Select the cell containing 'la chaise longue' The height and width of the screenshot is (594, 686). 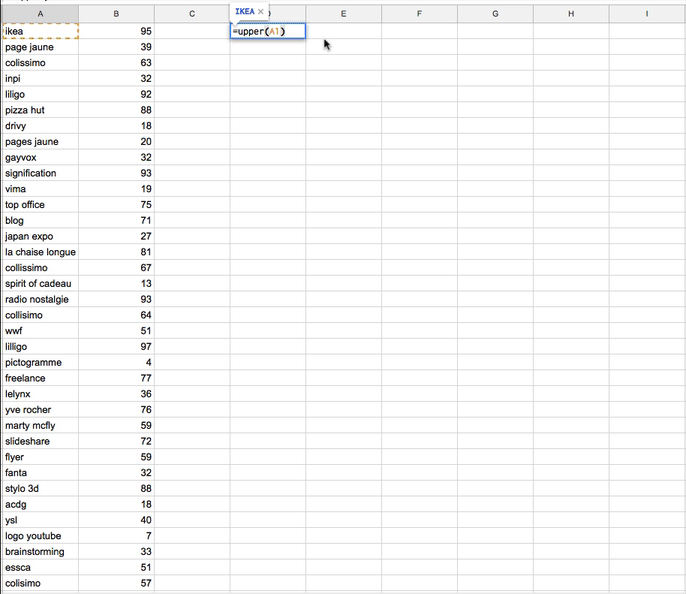tap(40, 252)
